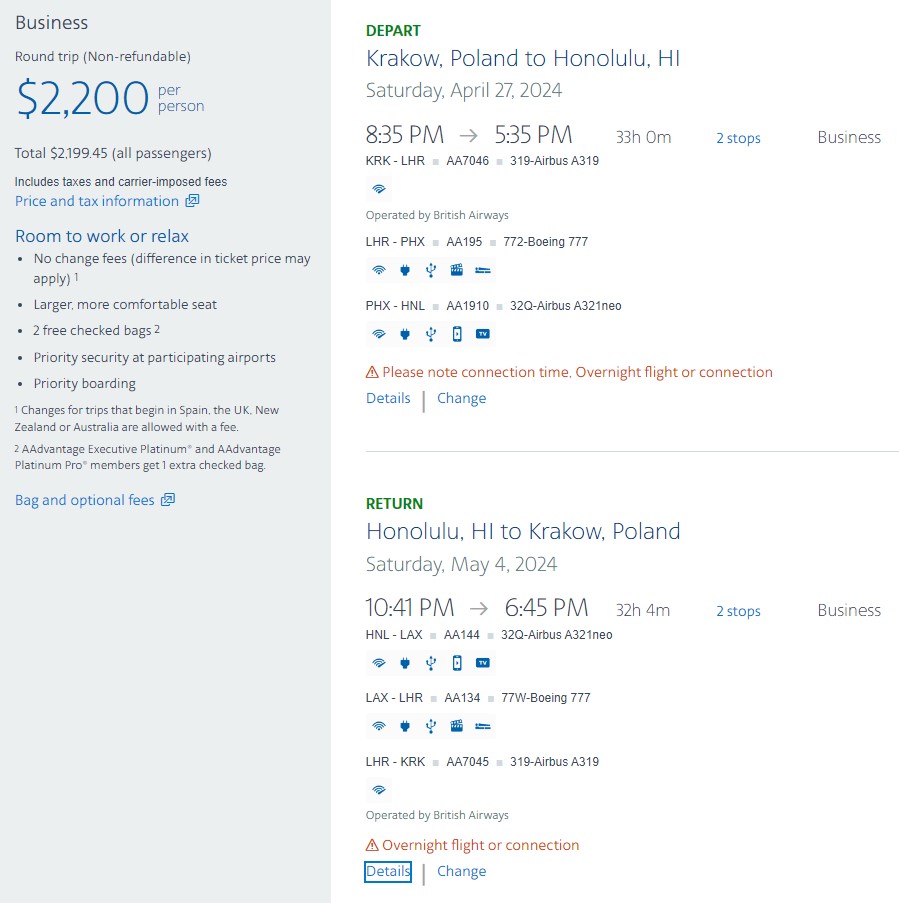Viewport: 899px width, 903px height.
Task: Click lie-flat seat icon on LAX - LHR flight
Action: pos(483,726)
